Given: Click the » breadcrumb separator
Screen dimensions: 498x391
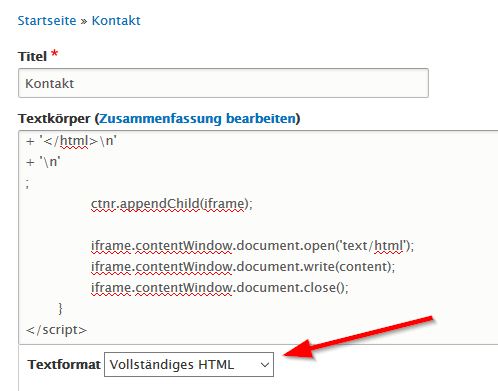Looking at the screenshot, I should coord(84,21).
